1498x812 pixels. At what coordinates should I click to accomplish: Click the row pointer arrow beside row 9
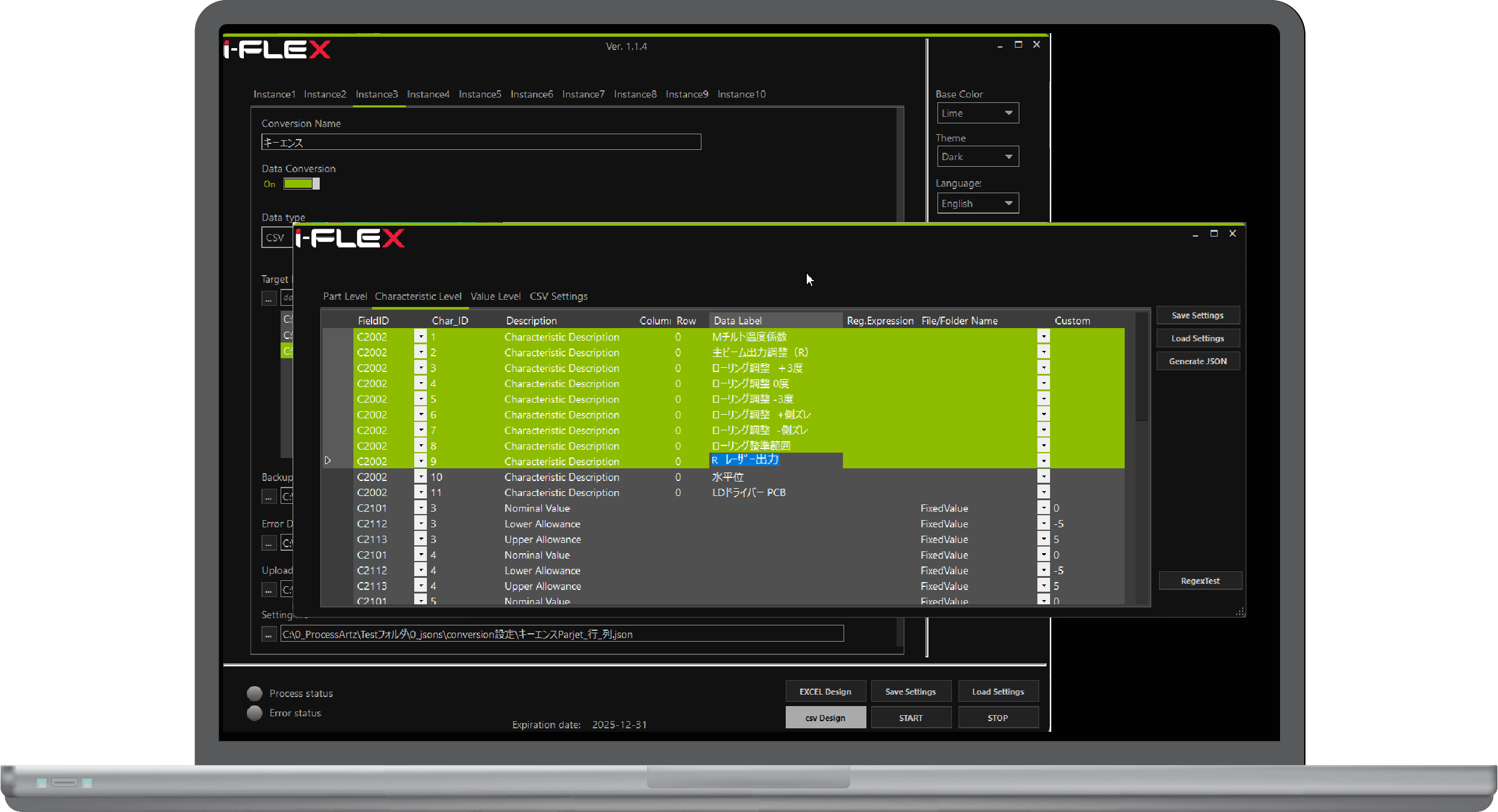coord(328,460)
